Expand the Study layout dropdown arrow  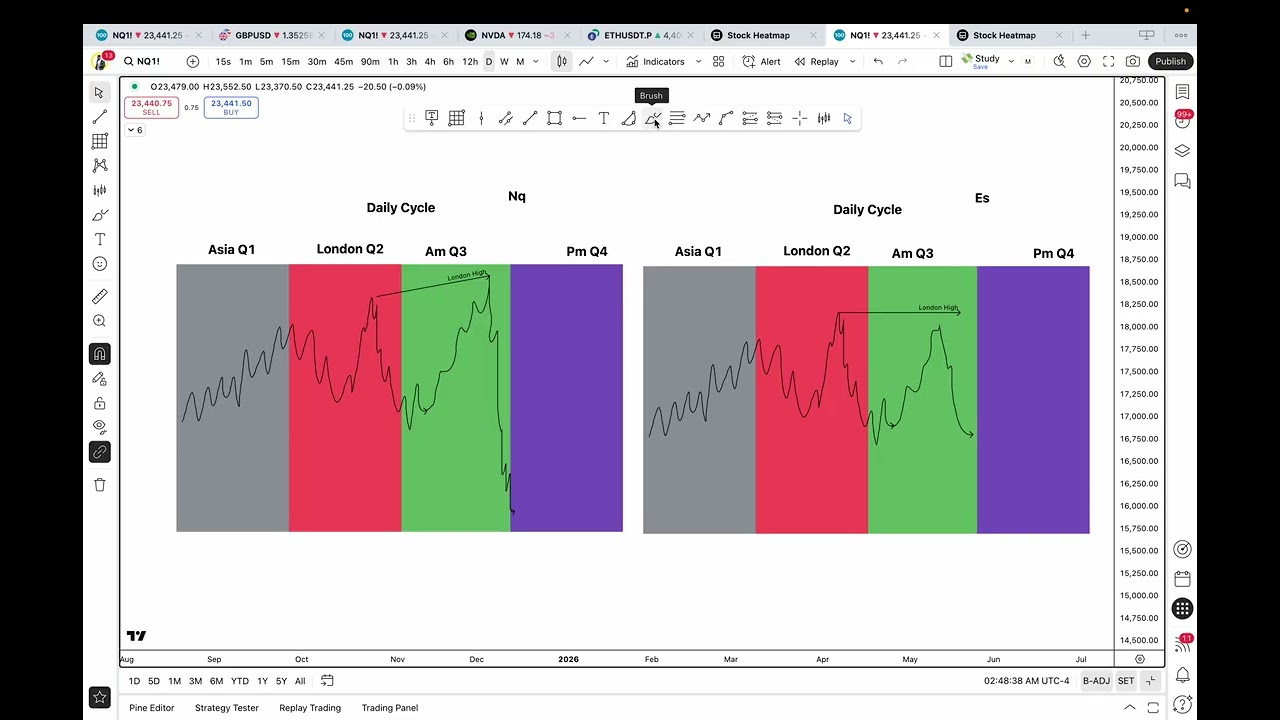[x=1011, y=61]
